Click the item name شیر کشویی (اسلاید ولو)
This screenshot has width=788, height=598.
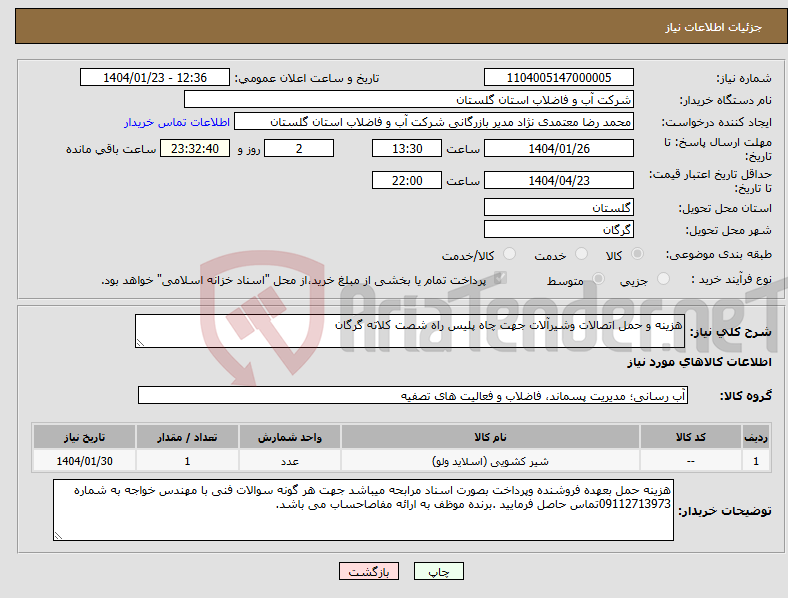click(490, 461)
